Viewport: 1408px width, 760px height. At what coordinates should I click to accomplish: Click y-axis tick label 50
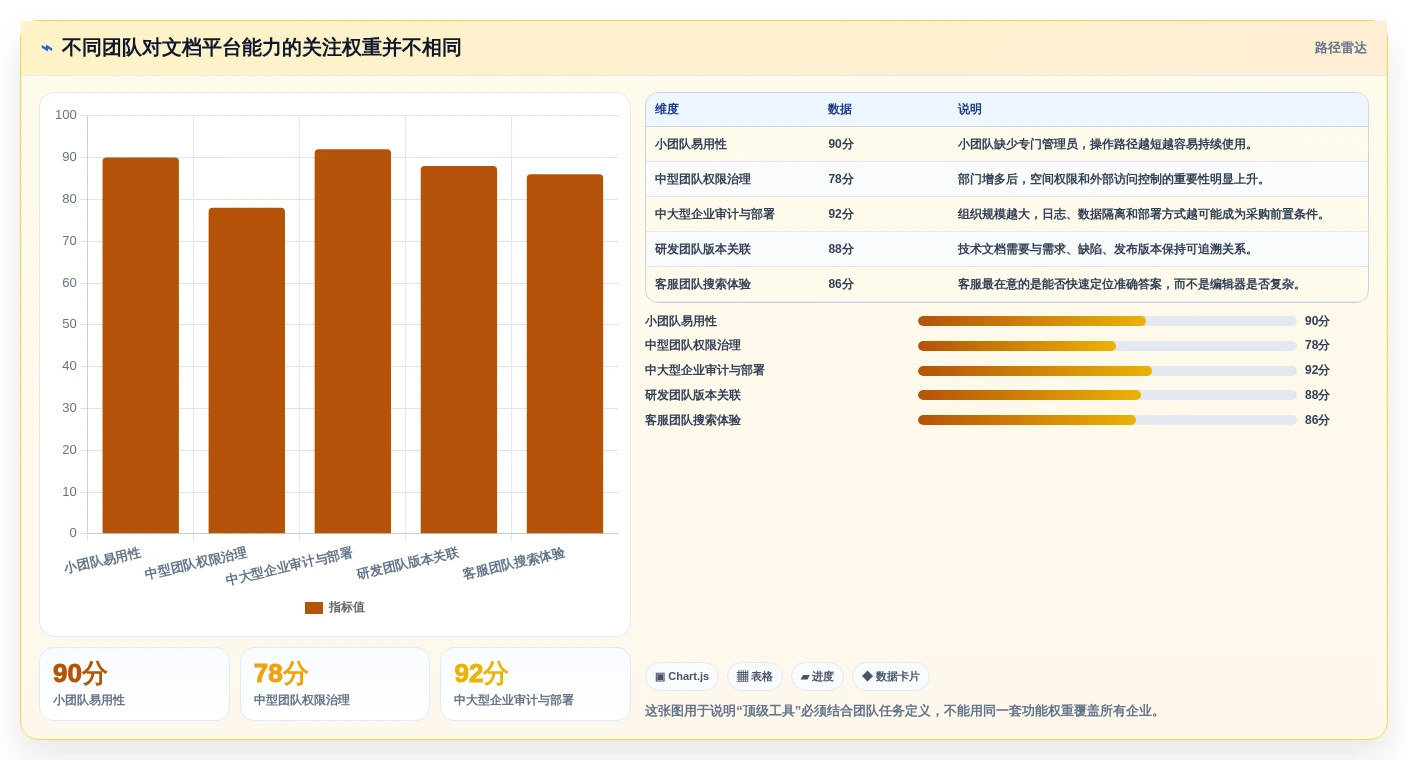pos(70,324)
